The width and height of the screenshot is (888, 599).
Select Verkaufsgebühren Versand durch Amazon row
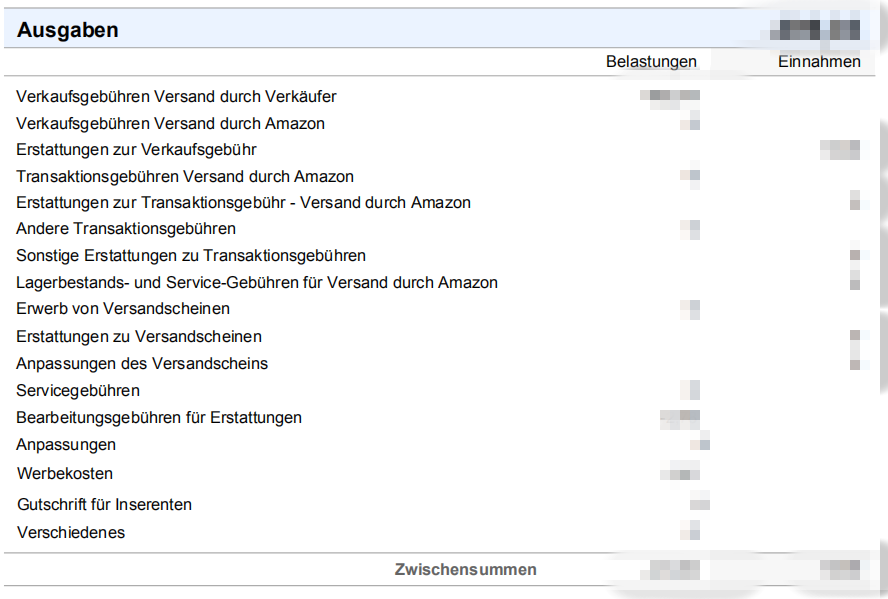[170, 124]
